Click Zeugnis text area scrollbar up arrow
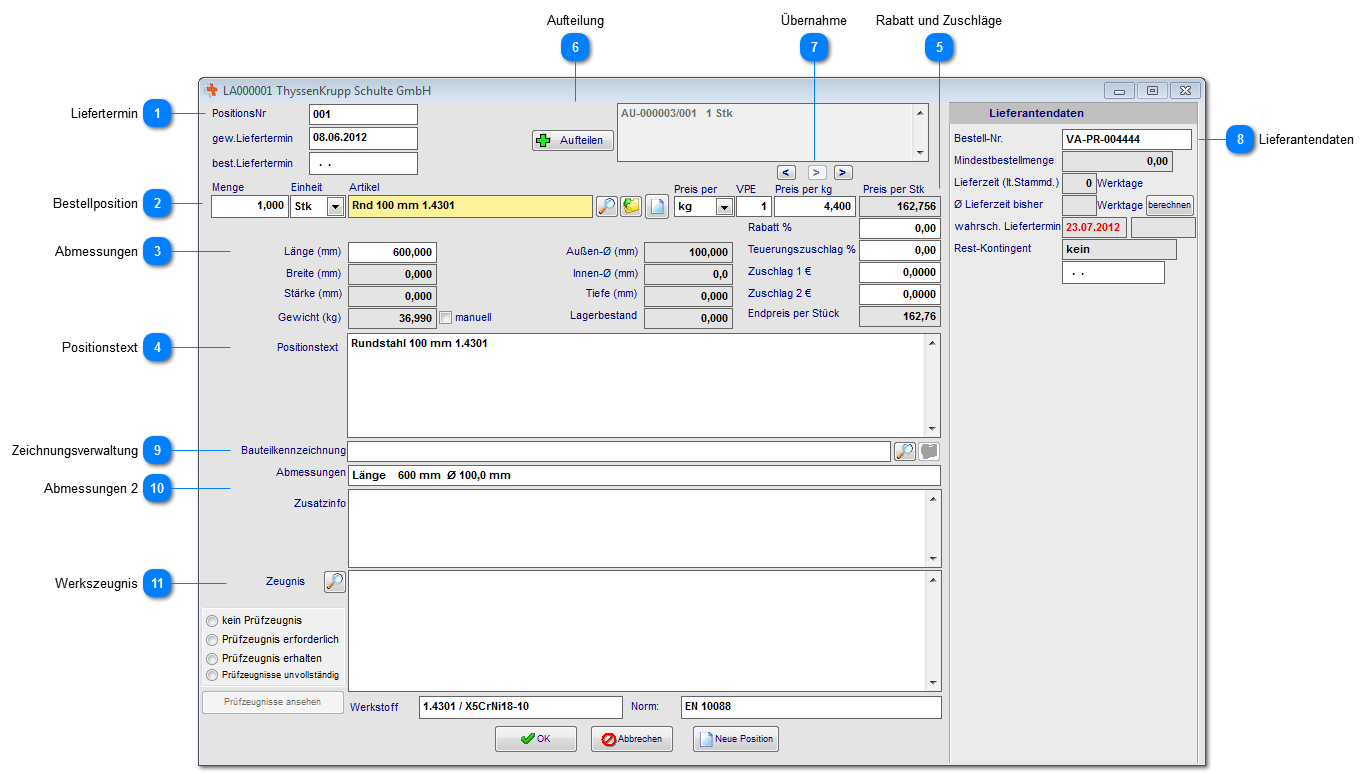This screenshot has width=1370, height=774. [933, 580]
